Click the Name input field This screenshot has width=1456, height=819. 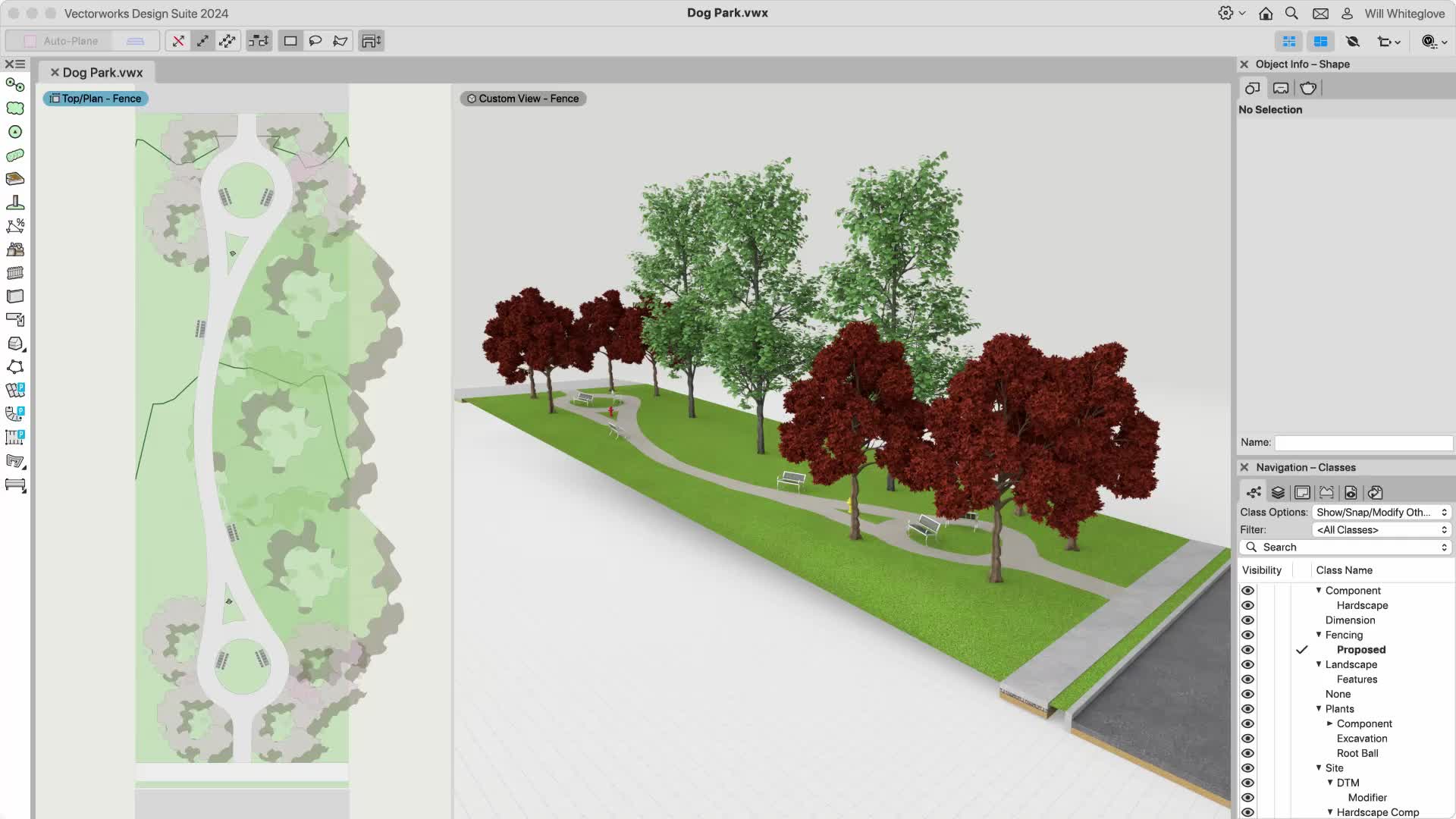(1363, 443)
